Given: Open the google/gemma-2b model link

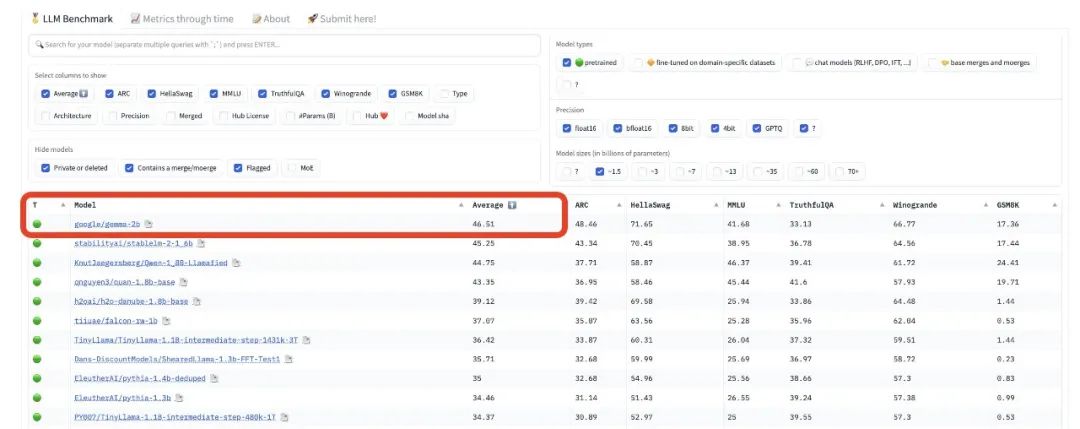Looking at the screenshot, I should click(x=107, y=224).
